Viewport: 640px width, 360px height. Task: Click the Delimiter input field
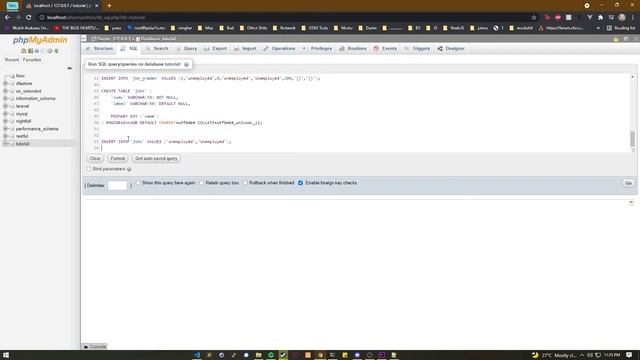click(118, 185)
